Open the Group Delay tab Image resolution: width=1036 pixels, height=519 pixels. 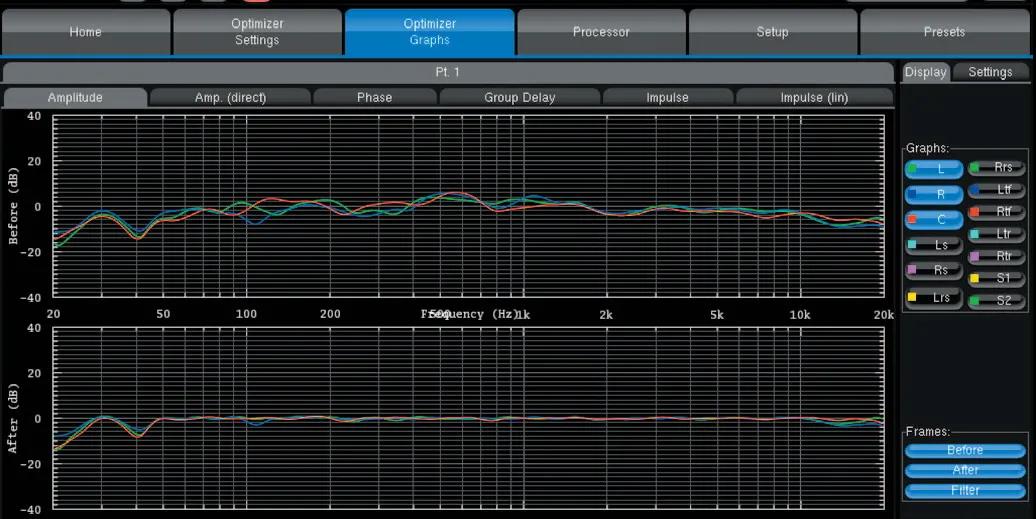click(519, 97)
